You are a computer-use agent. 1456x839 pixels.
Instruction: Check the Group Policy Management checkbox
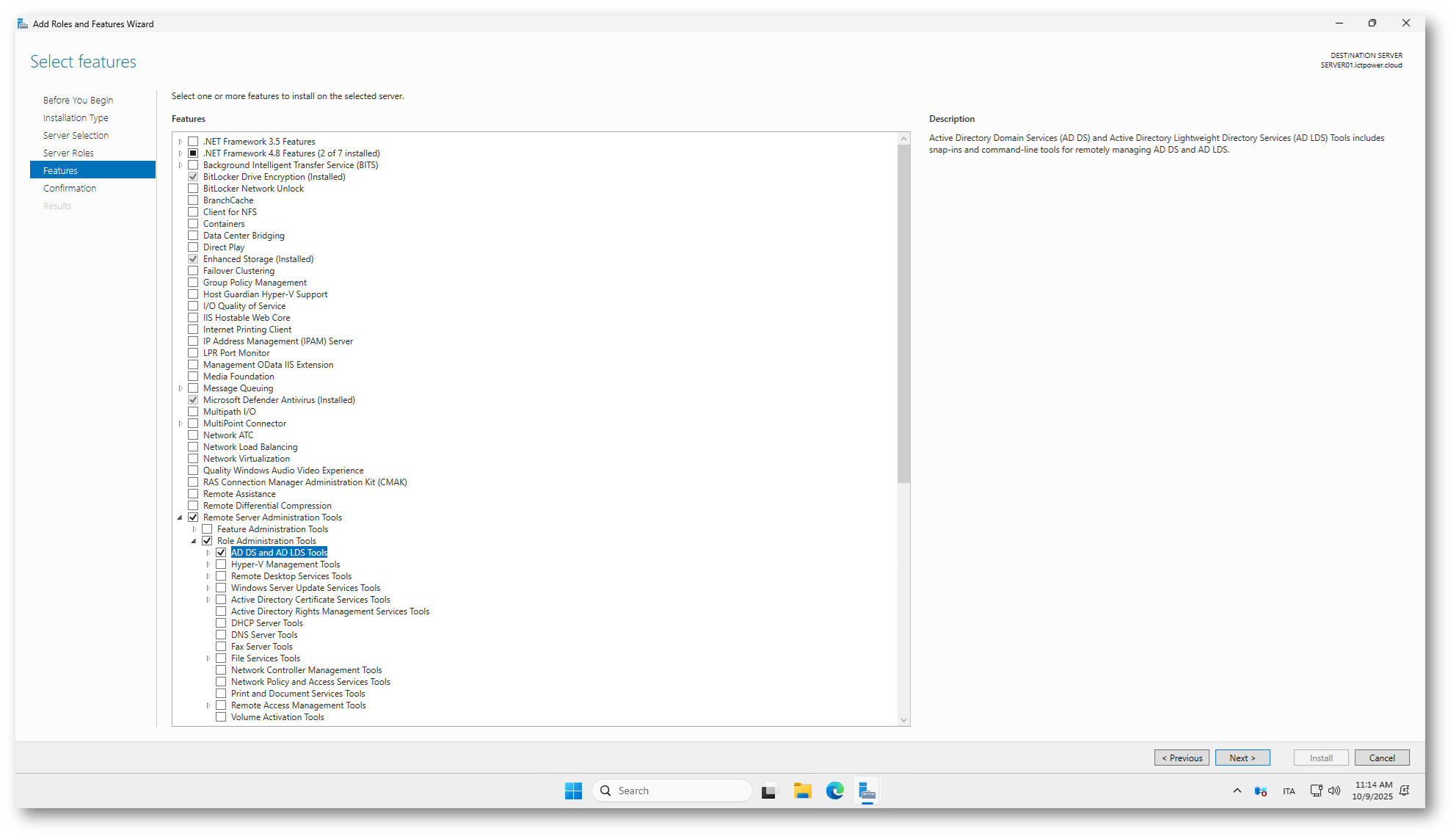(x=193, y=283)
